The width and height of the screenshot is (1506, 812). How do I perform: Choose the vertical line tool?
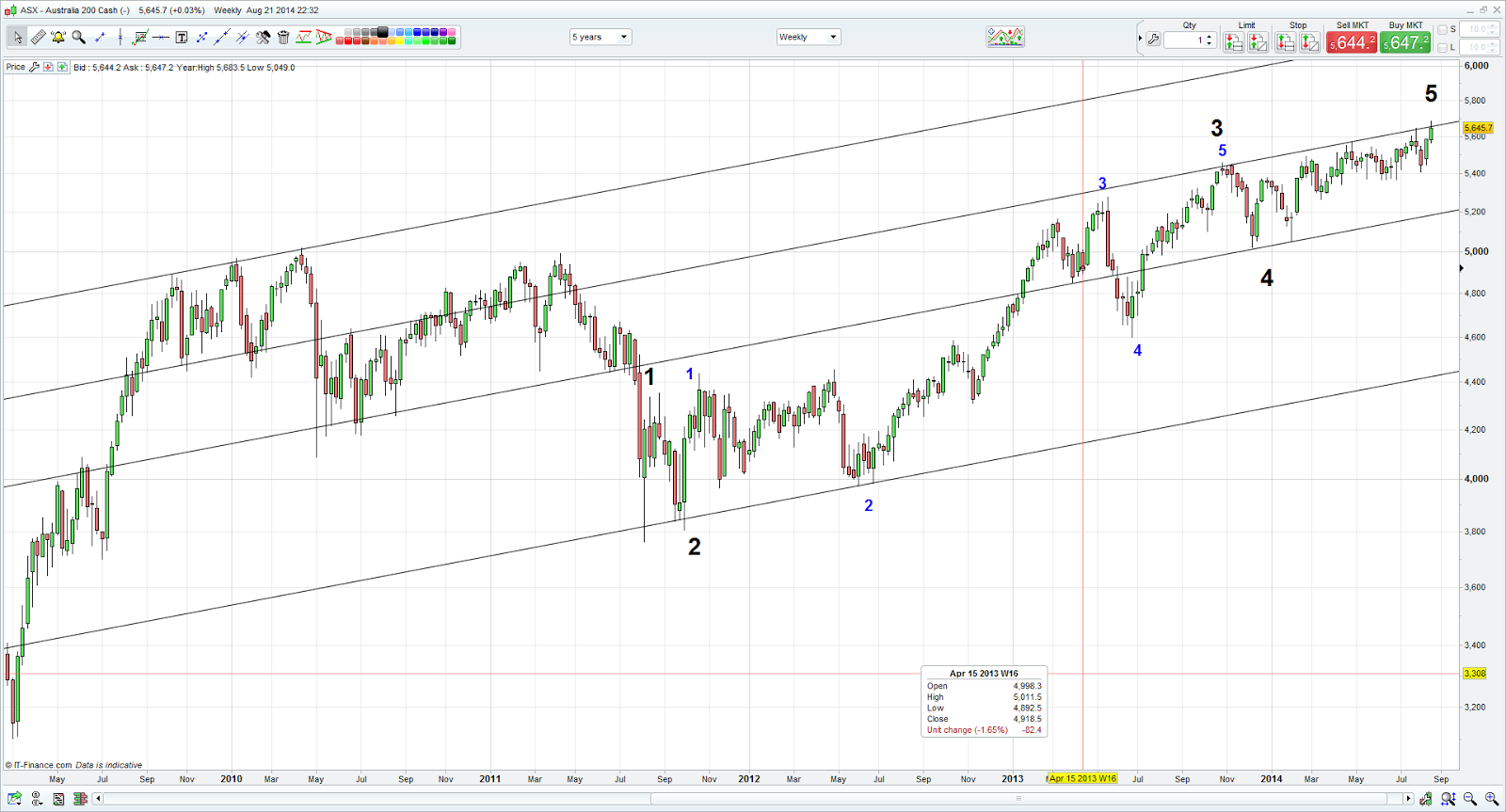tap(120, 38)
